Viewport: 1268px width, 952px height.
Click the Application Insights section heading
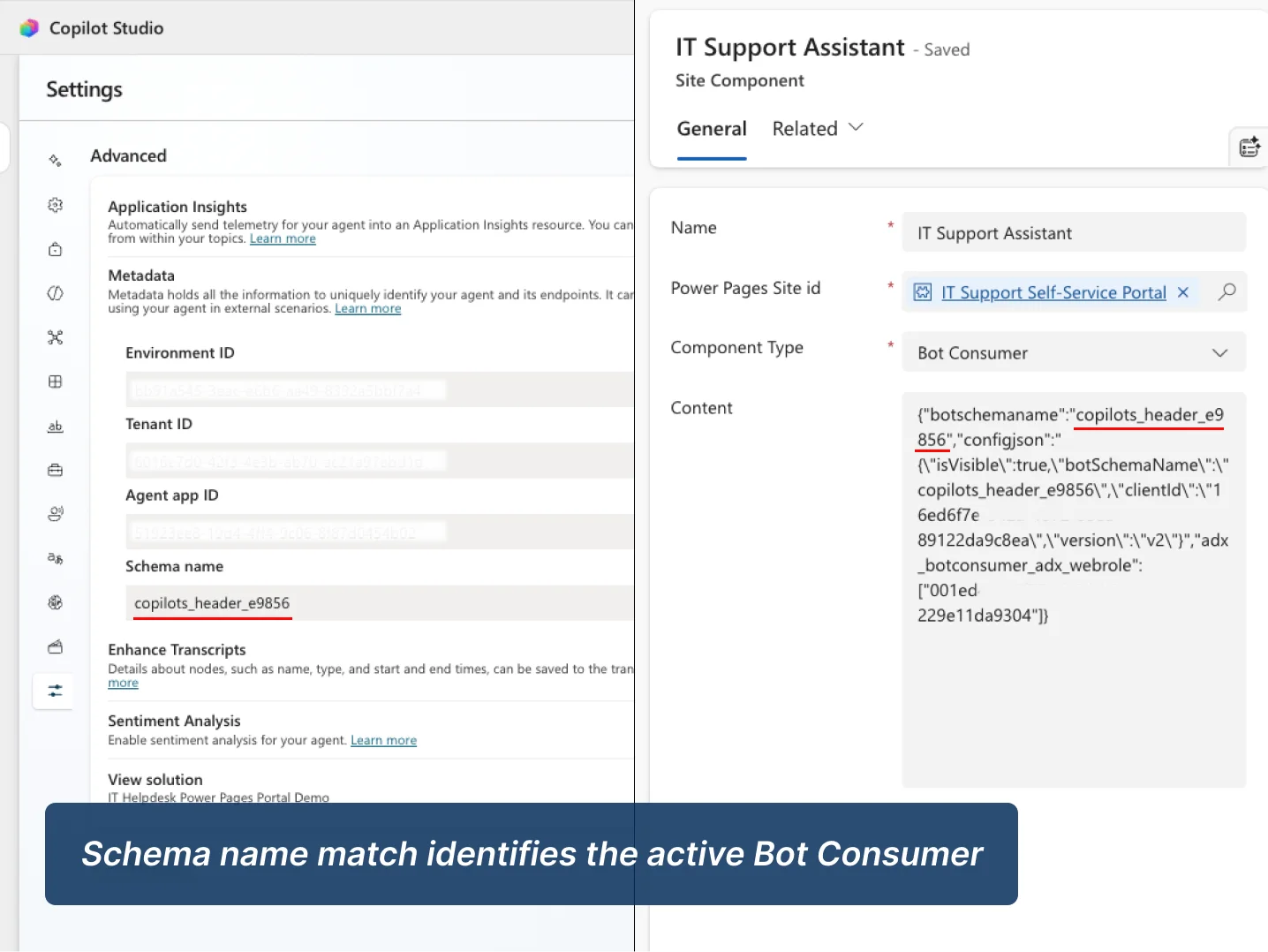point(177,207)
